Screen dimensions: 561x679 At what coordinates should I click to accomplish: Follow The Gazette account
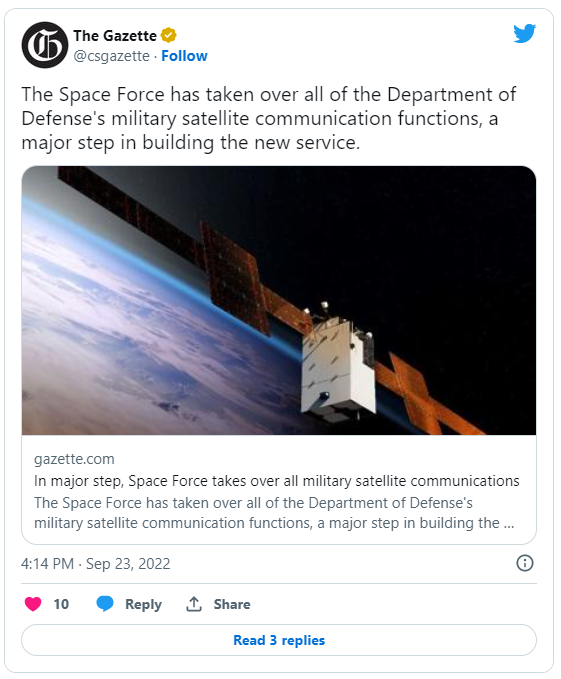[184, 56]
